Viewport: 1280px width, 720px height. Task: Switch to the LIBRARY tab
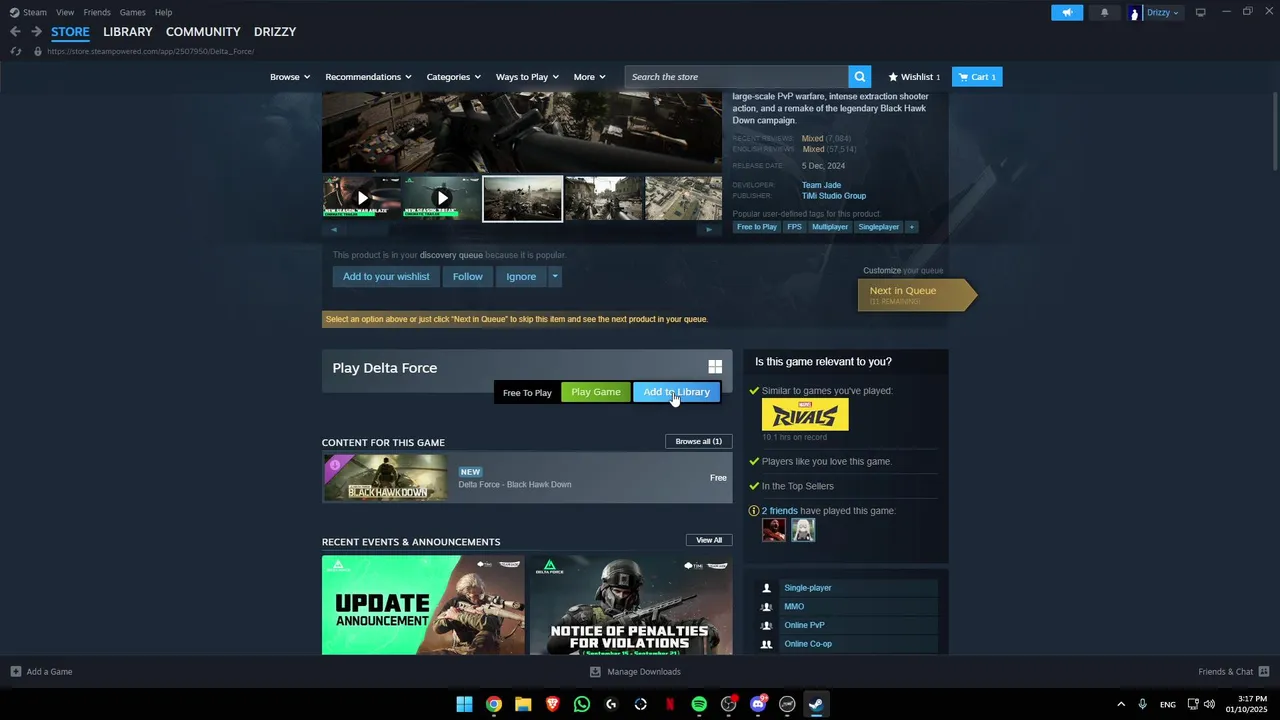coord(128,32)
